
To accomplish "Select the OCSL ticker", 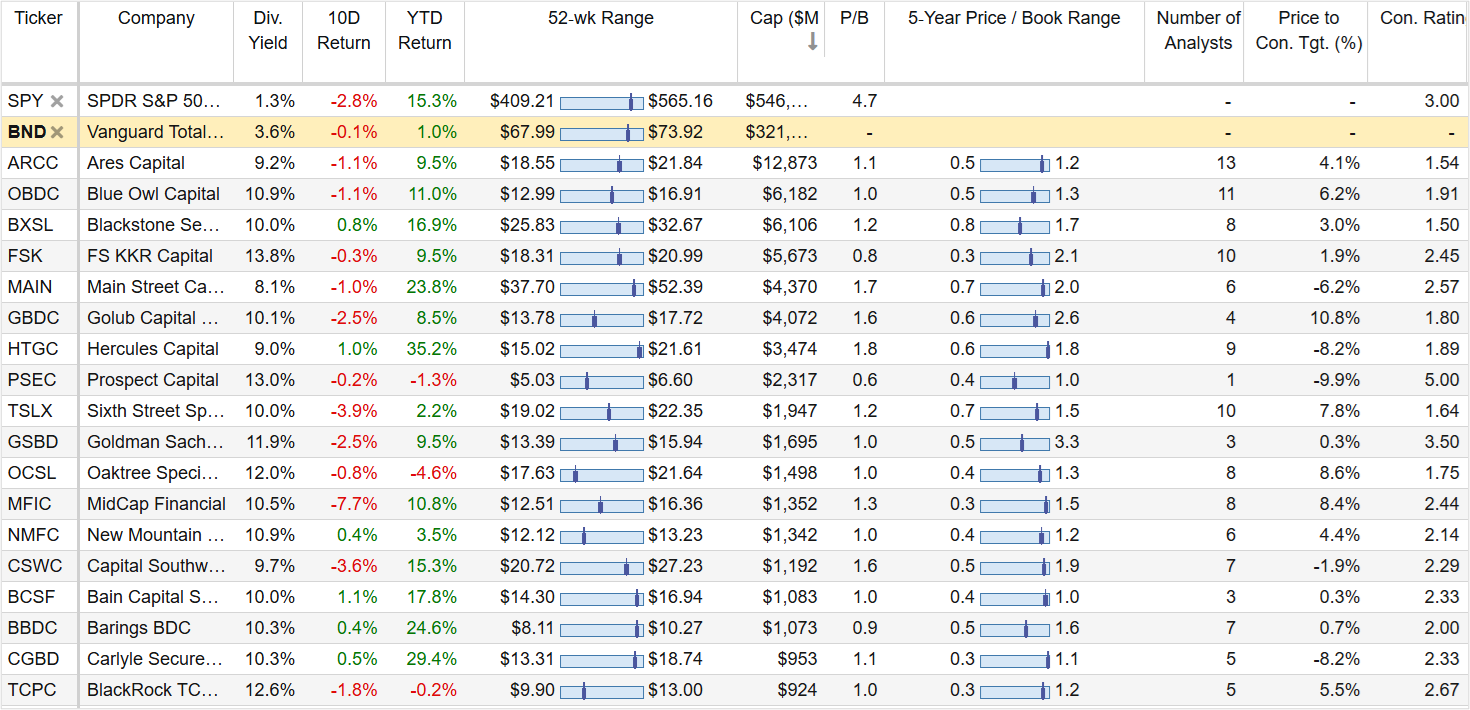I will click(32, 473).
